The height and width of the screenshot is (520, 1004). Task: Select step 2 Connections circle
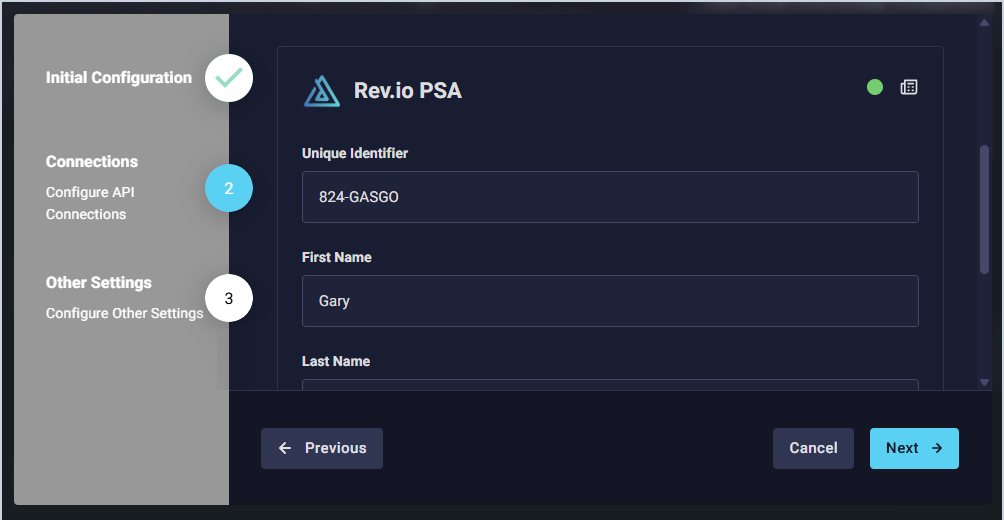point(229,188)
